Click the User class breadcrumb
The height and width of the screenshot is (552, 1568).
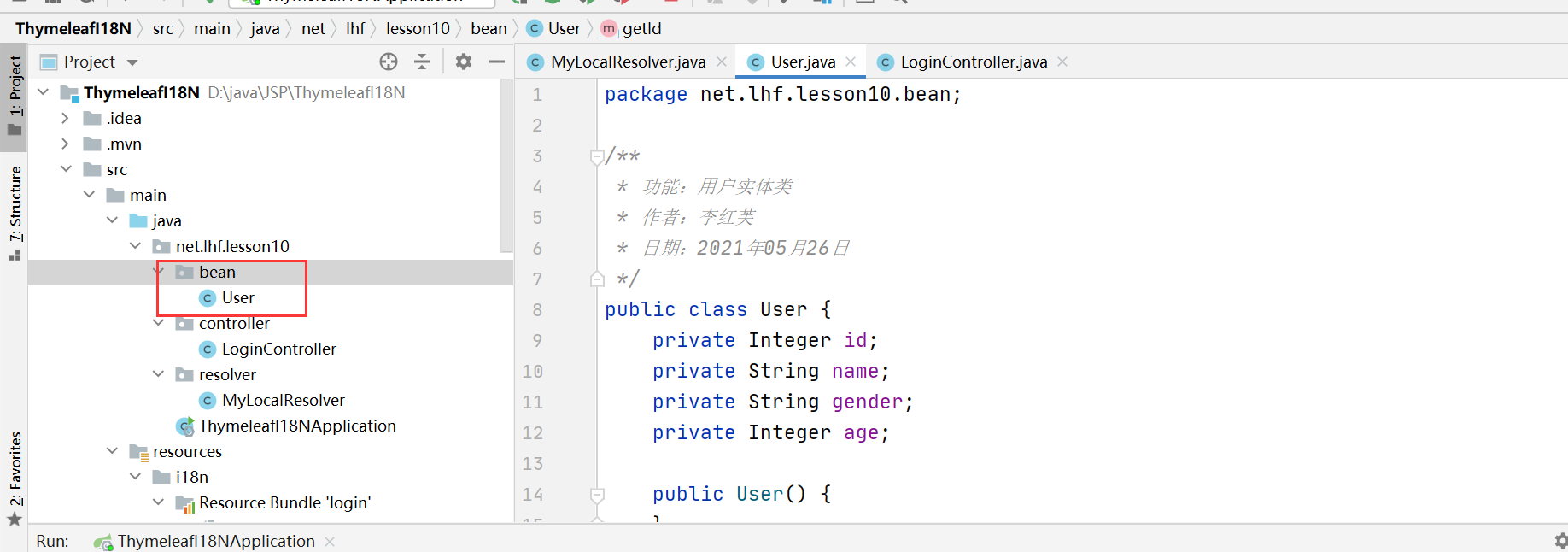(x=554, y=28)
